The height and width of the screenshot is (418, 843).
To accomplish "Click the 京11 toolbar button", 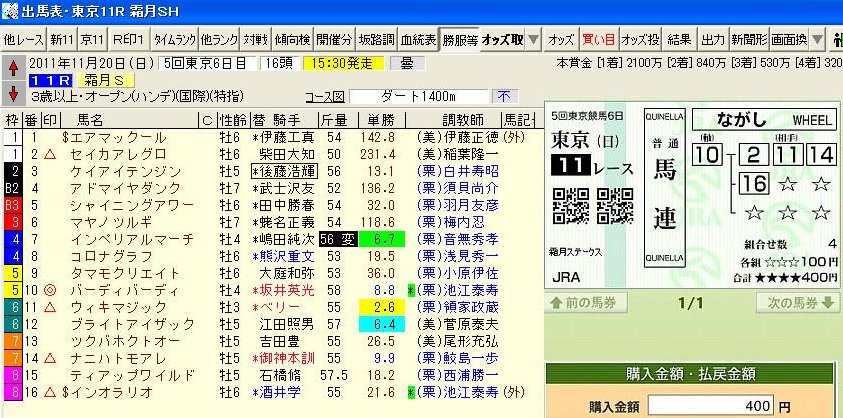I will point(92,39).
